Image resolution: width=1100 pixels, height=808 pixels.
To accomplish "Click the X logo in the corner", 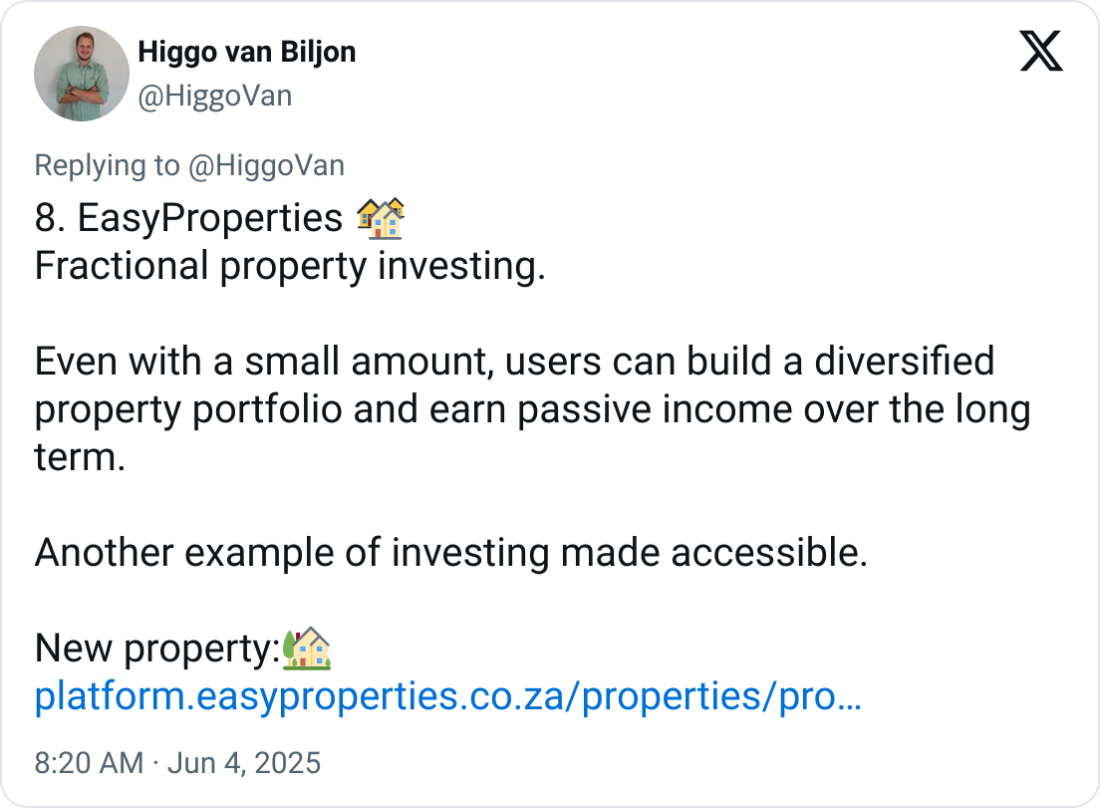I will [x=1041, y=51].
